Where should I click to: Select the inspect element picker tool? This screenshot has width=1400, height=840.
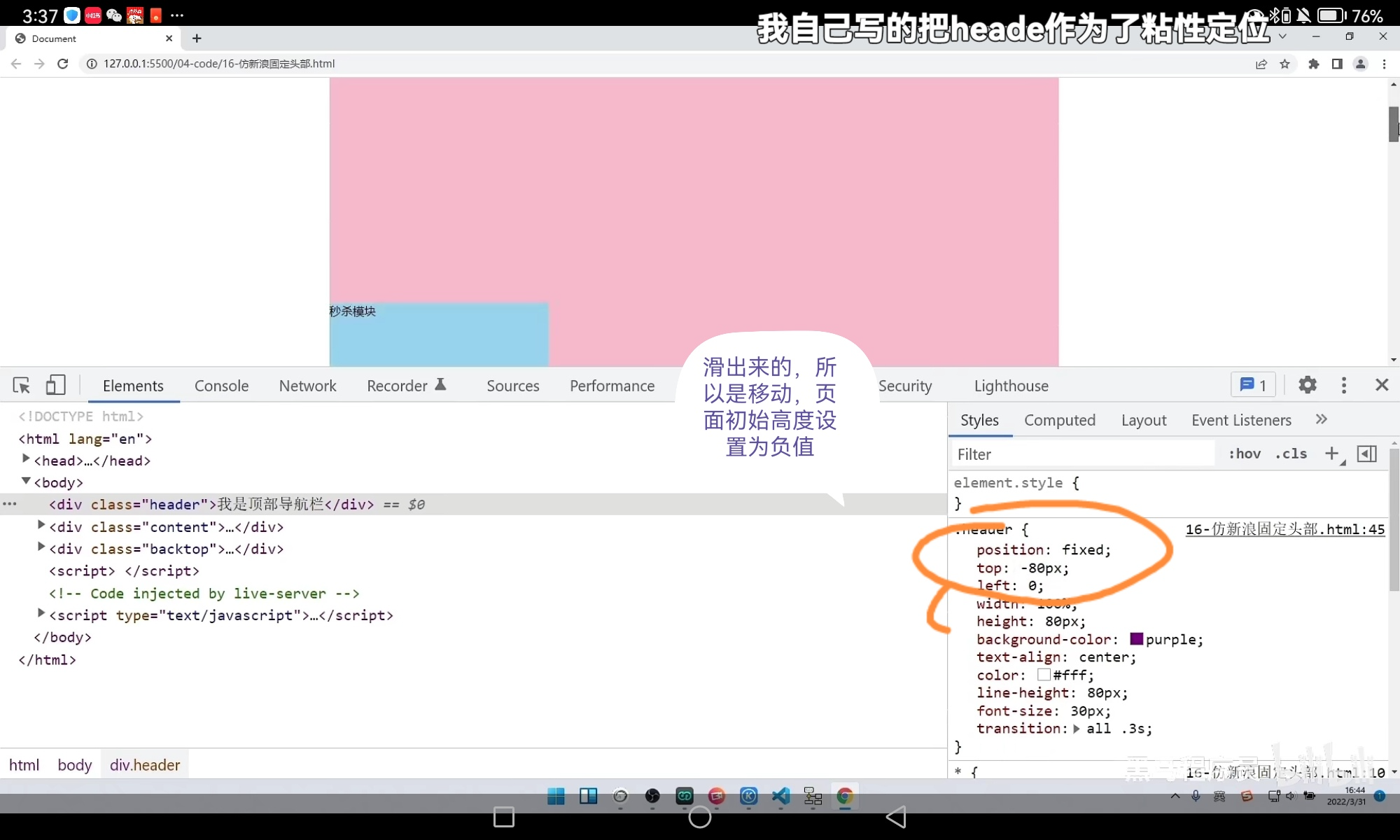21,386
